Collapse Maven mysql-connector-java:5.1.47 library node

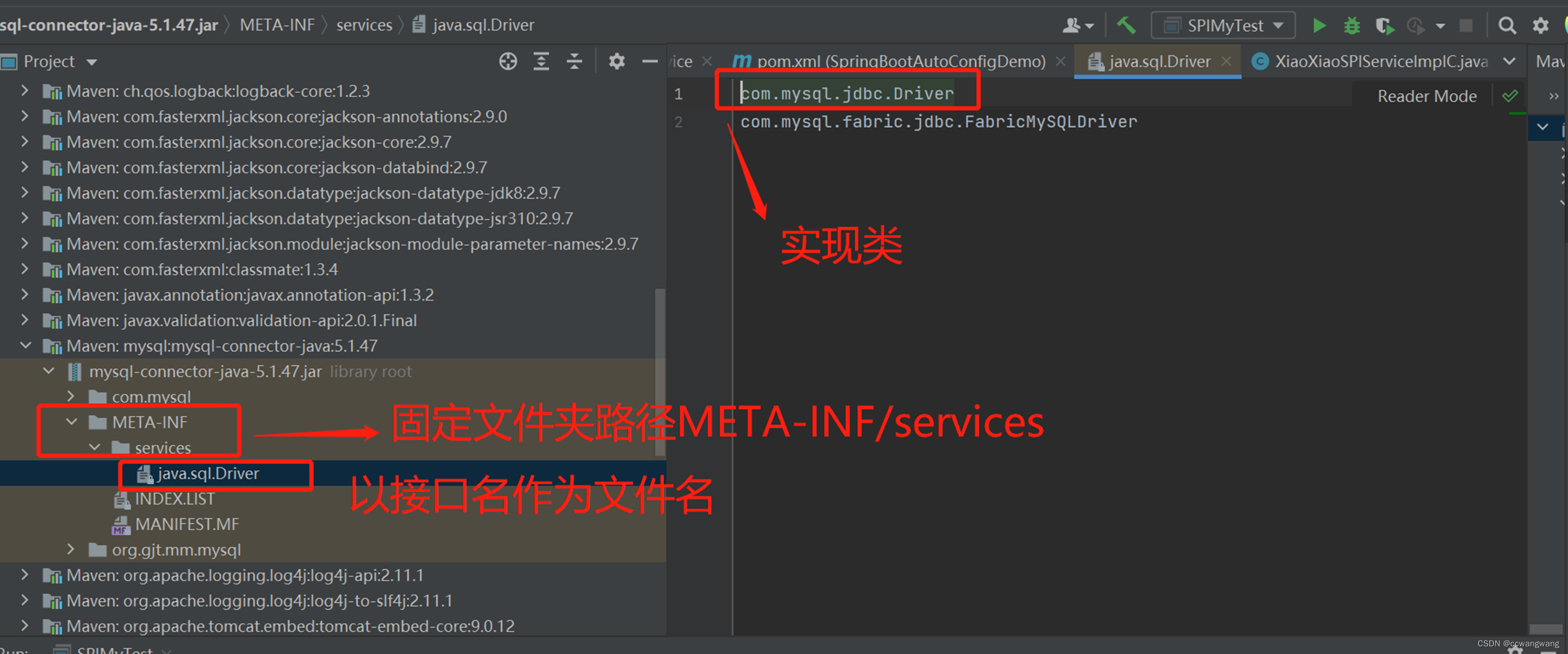pos(26,346)
